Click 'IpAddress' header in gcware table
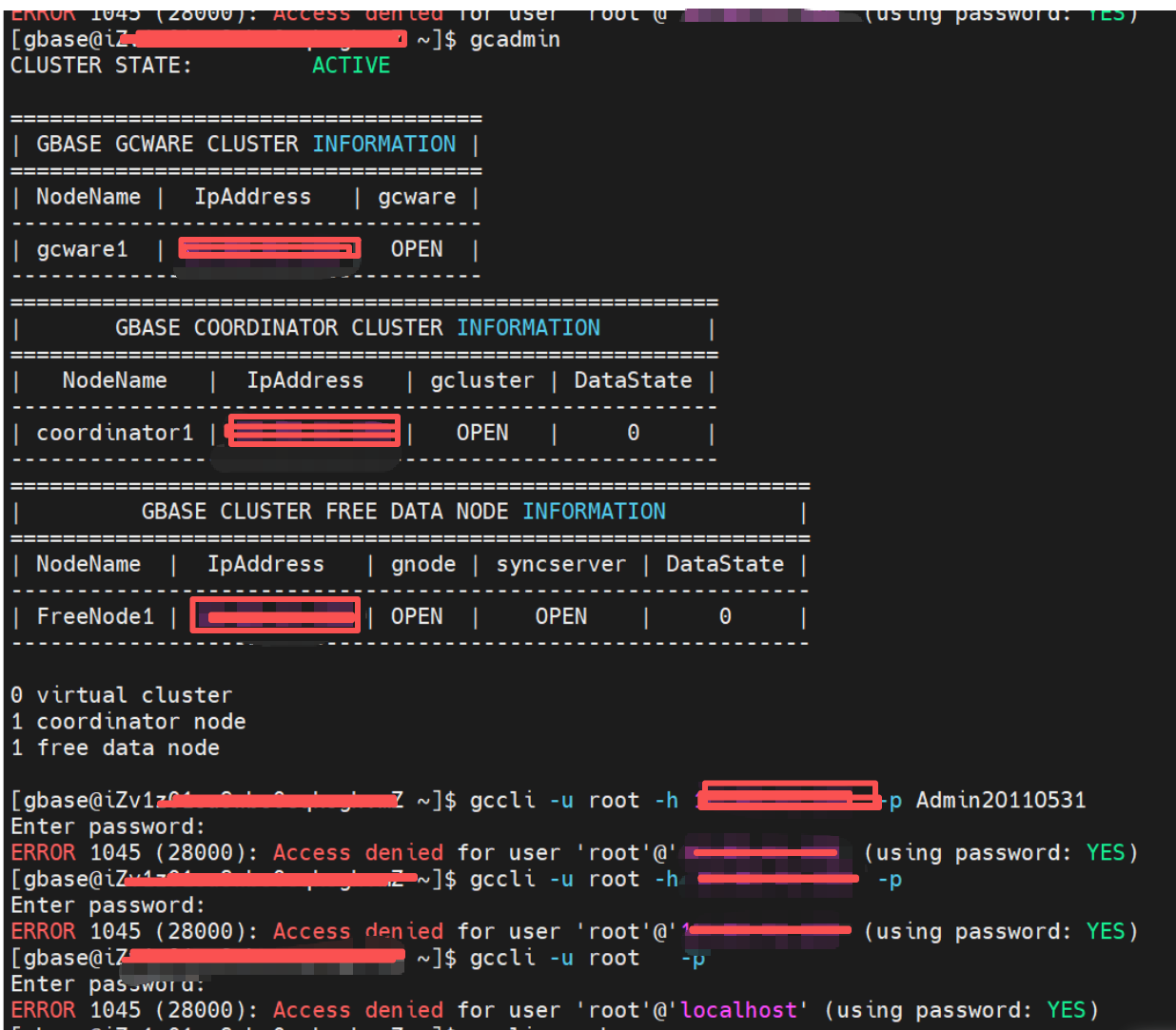 tap(253, 196)
